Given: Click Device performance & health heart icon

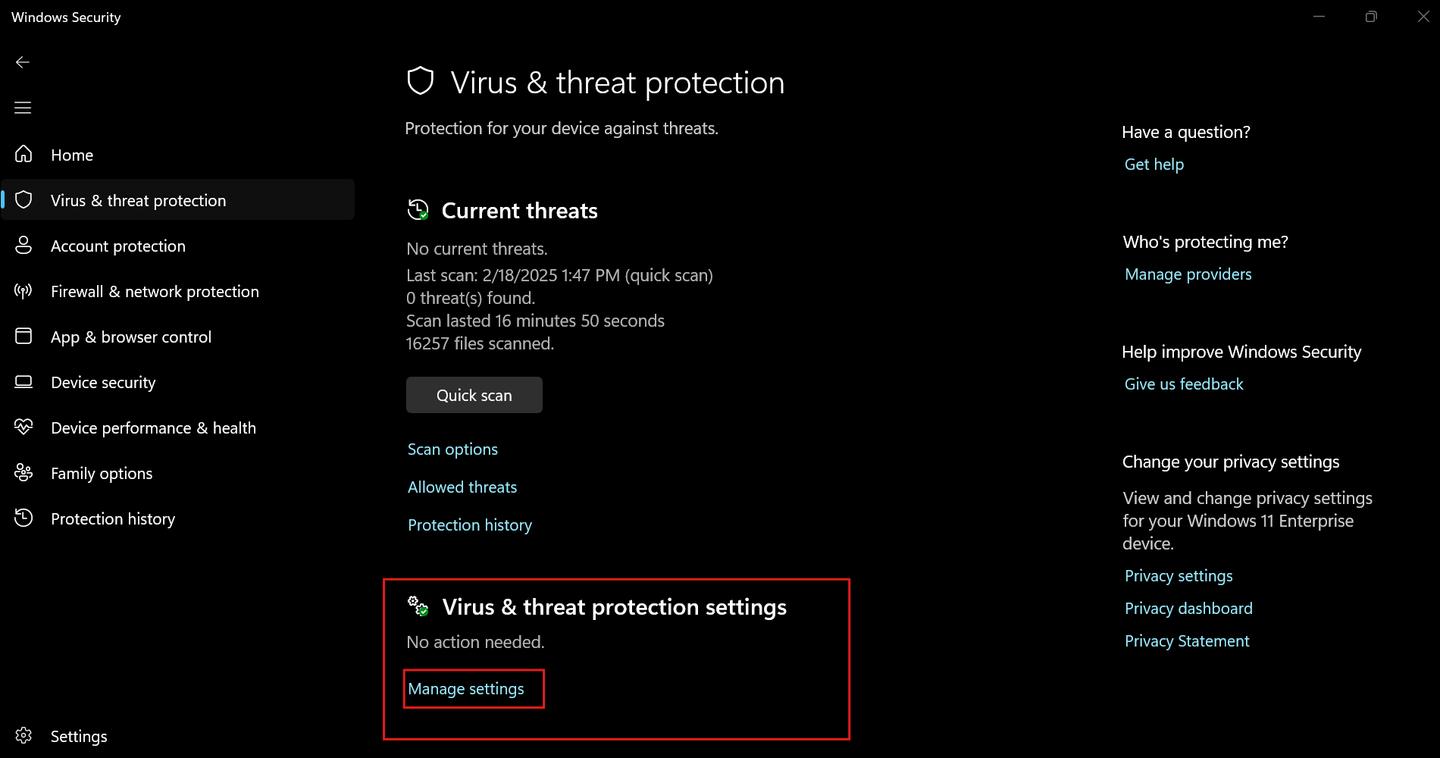Looking at the screenshot, I should [x=23, y=427].
